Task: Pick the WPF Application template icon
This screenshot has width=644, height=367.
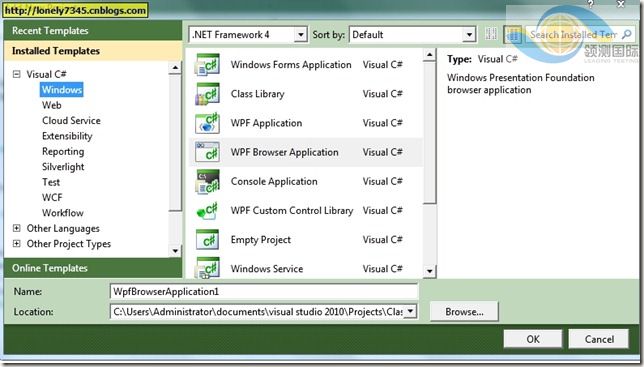Action: pyautogui.click(x=207, y=123)
